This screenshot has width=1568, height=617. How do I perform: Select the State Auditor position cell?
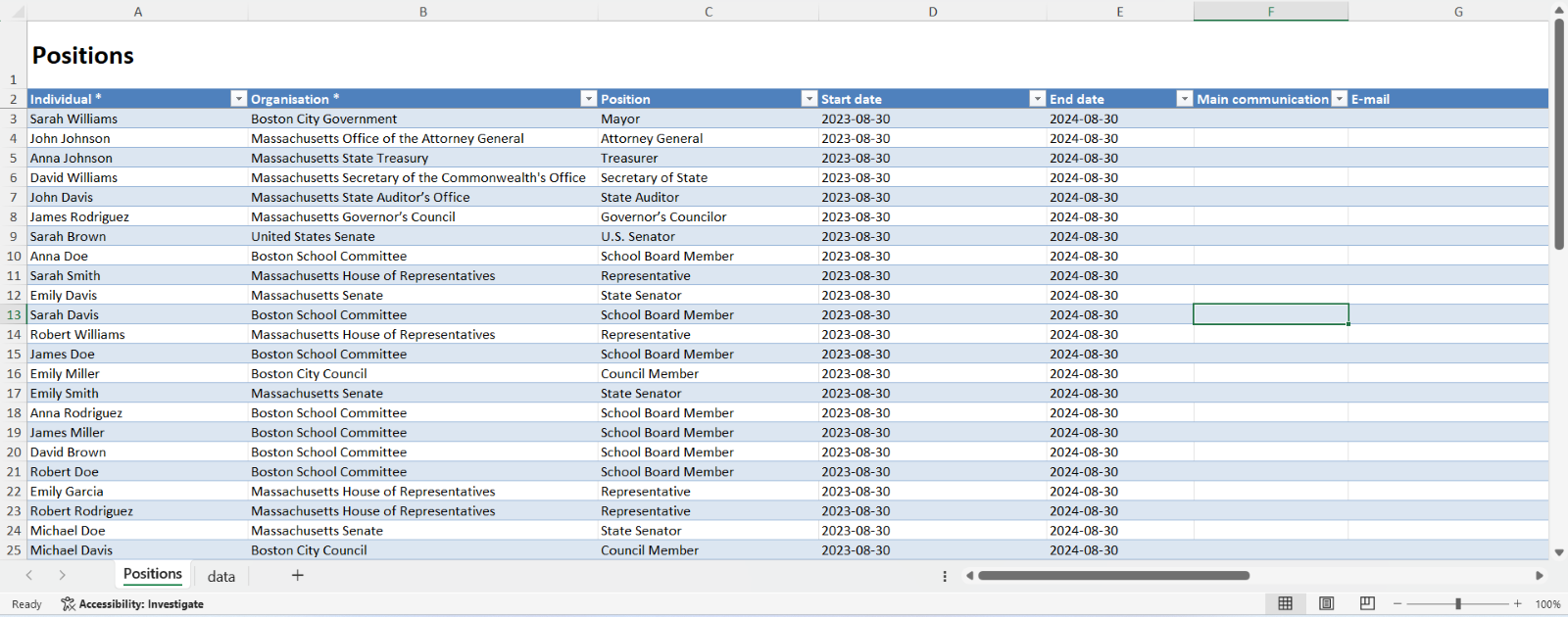point(709,197)
